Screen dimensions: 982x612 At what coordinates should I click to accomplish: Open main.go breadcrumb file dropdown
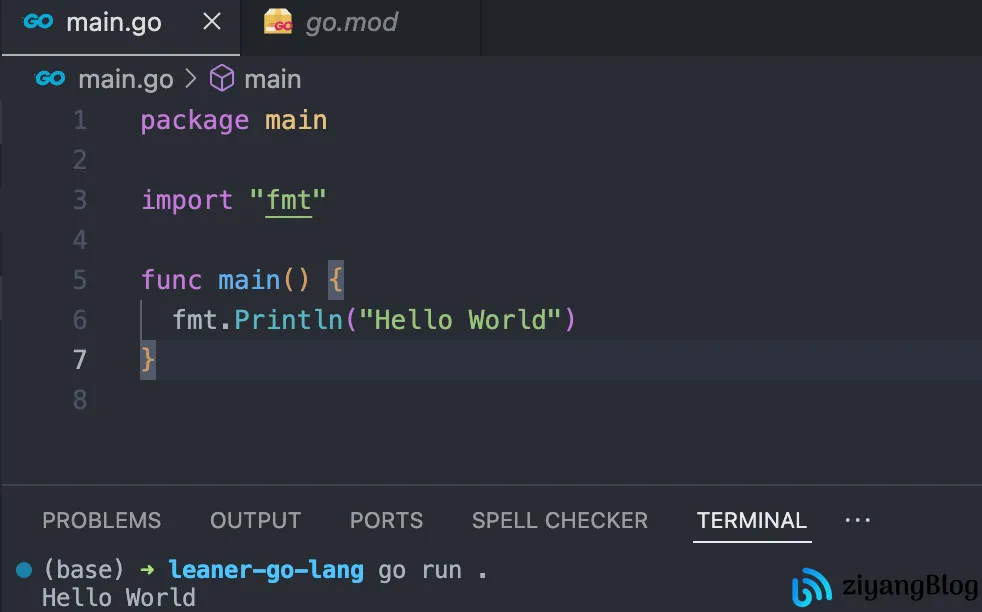pyautogui.click(x=125, y=79)
